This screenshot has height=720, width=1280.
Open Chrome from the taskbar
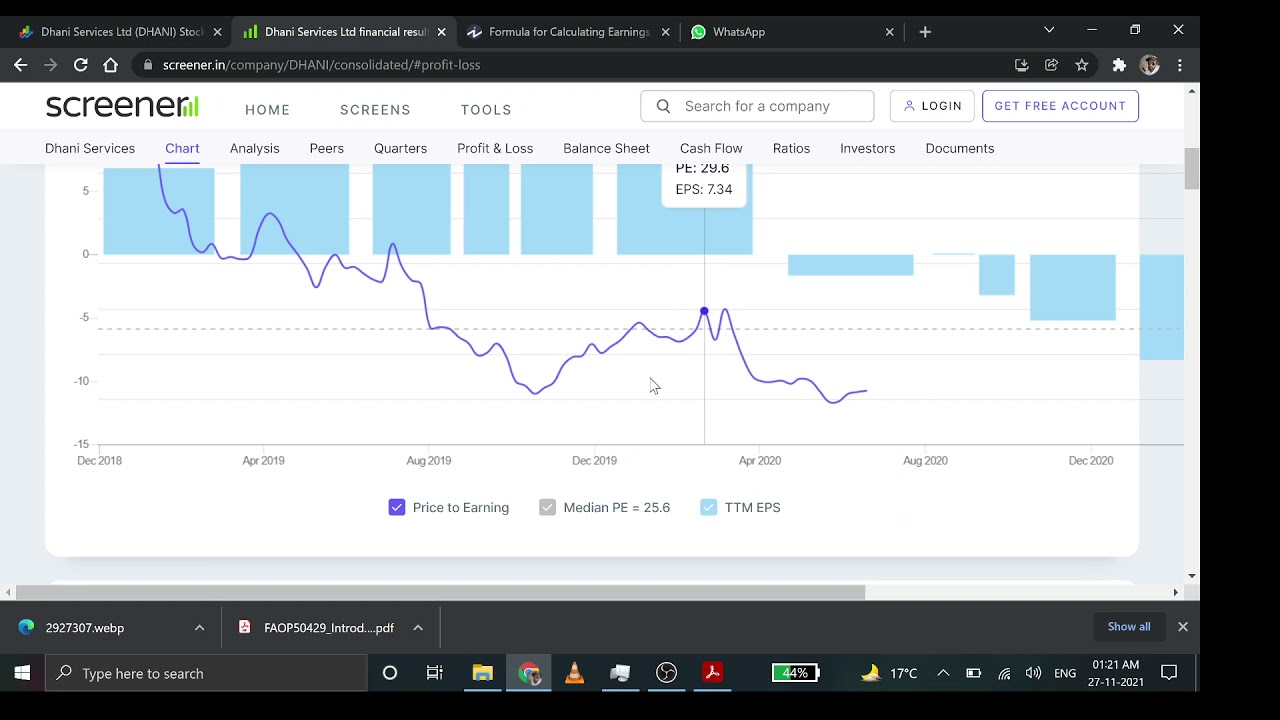529,673
